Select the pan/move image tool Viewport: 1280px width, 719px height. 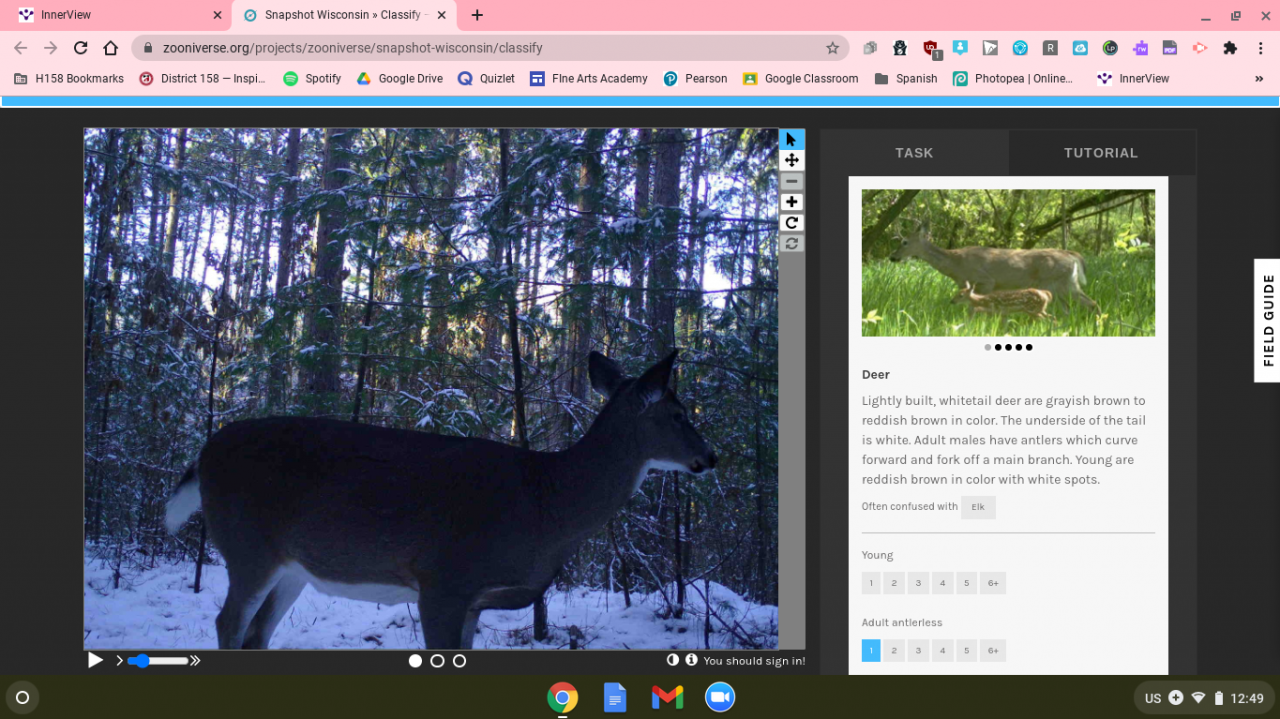click(x=791, y=160)
